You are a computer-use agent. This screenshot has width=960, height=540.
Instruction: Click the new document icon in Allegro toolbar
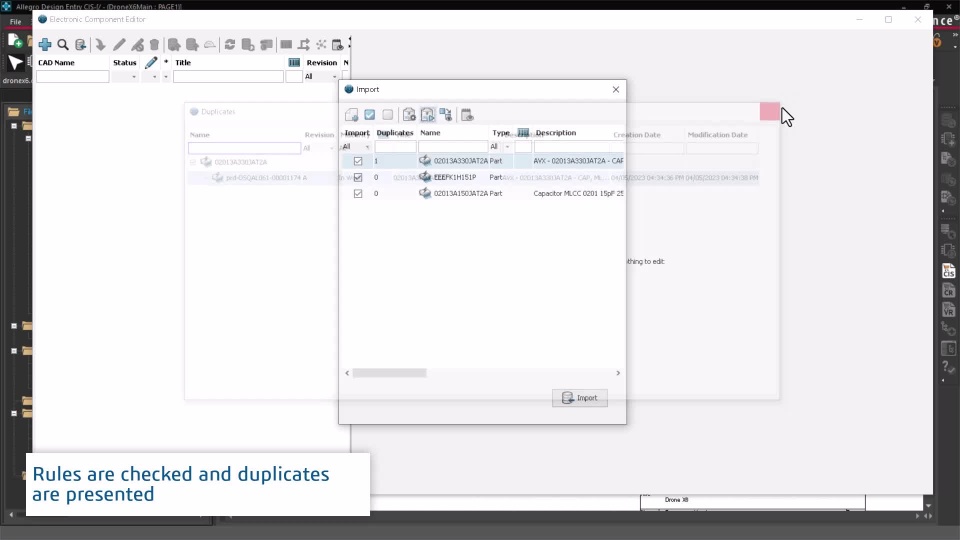(x=15, y=42)
